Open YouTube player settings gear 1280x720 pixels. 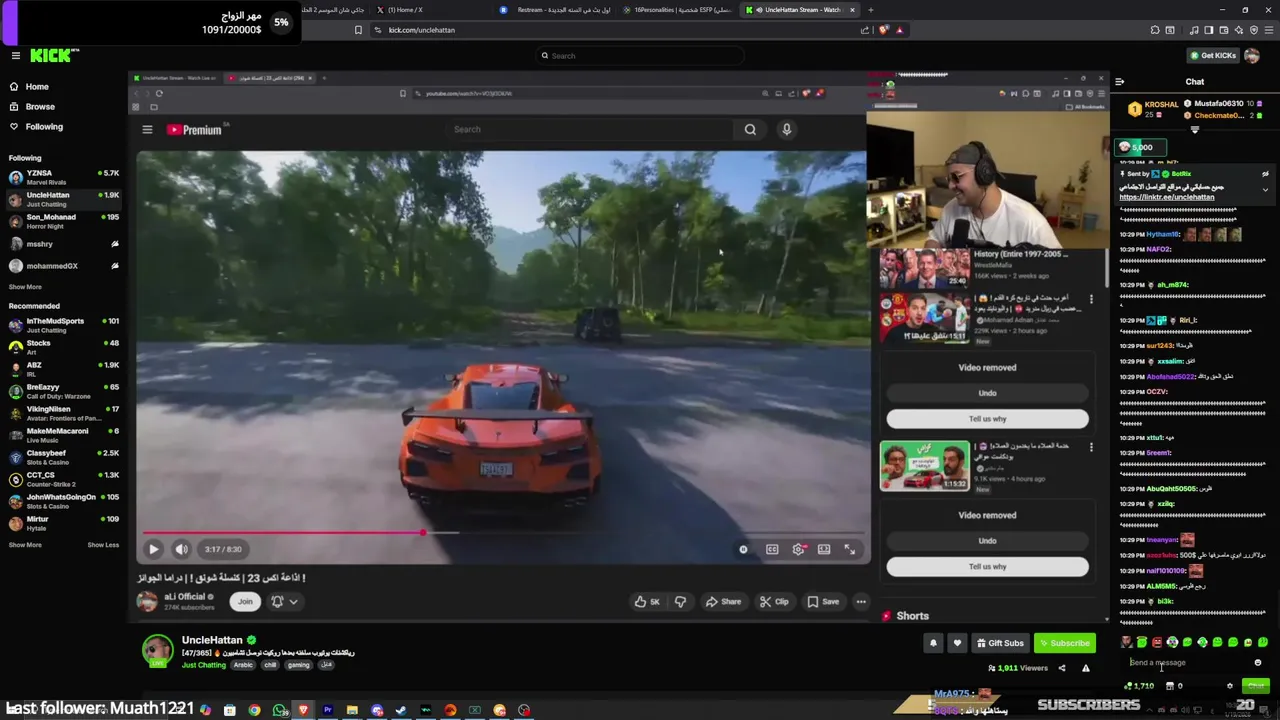798,549
